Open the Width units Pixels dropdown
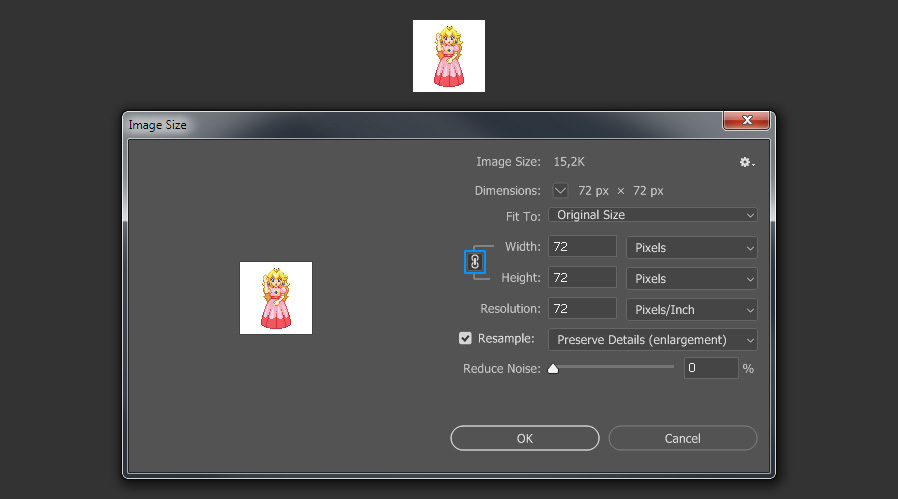 (692, 247)
